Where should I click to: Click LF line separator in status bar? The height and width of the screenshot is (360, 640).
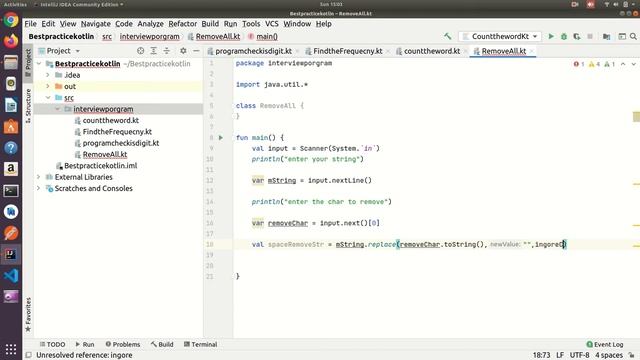(x=560, y=355)
